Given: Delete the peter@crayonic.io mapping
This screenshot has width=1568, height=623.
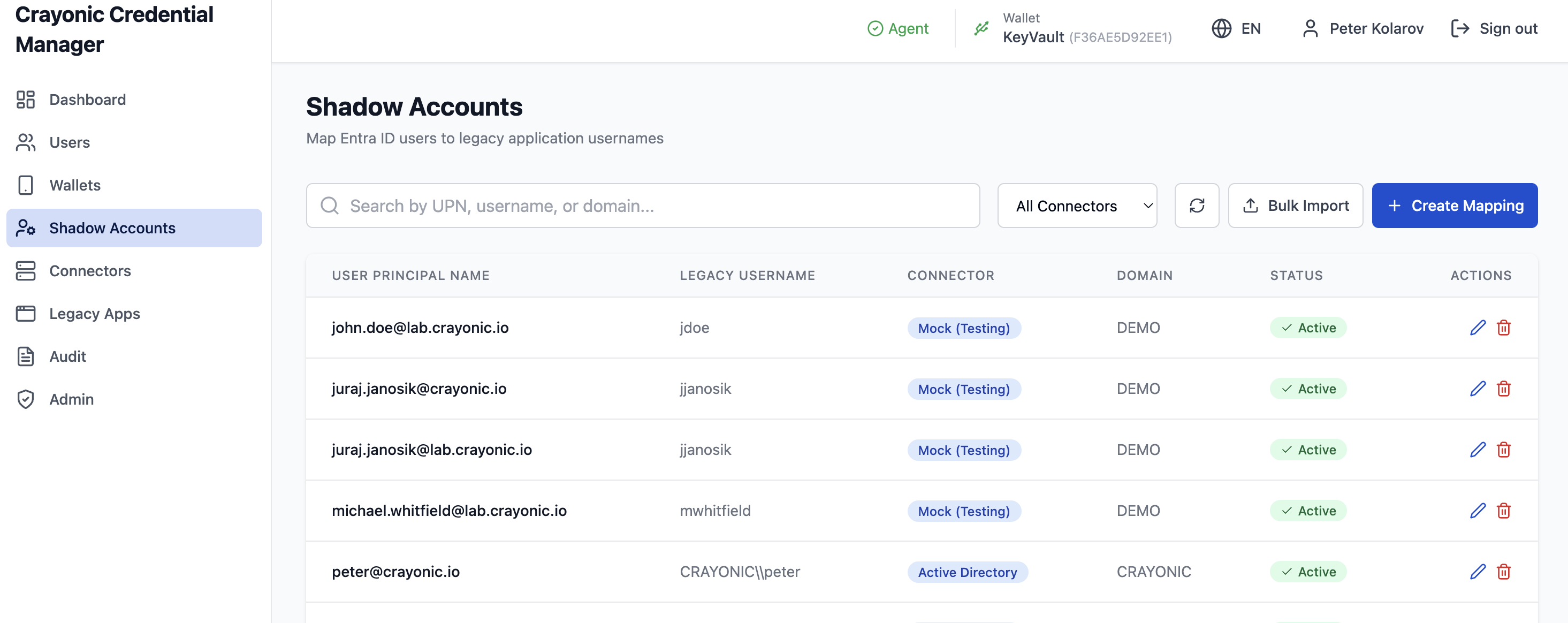Looking at the screenshot, I should (x=1503, y=572).
